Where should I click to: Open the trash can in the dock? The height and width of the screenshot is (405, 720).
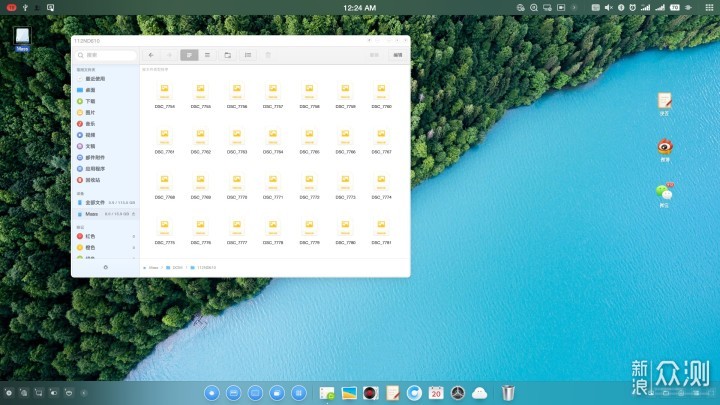pos(508,393)
